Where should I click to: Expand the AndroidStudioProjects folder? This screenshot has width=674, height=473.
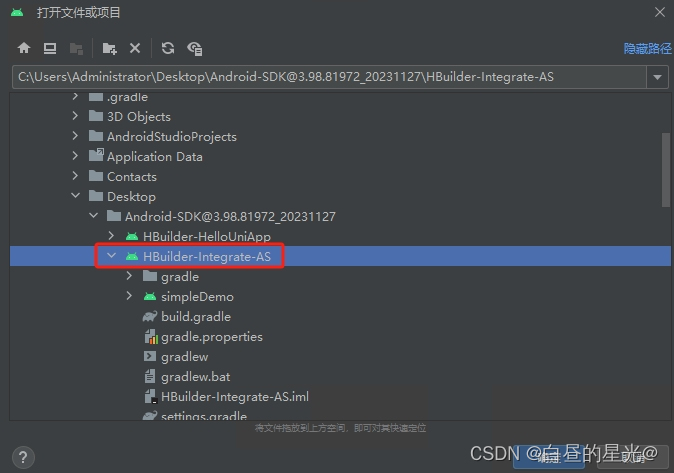click(75, 136)
